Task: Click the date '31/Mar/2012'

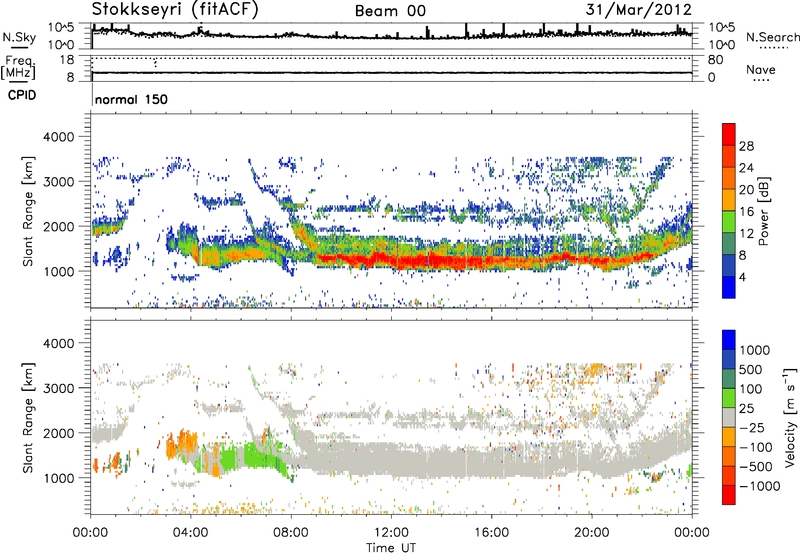Action: (x=639, y=9)
